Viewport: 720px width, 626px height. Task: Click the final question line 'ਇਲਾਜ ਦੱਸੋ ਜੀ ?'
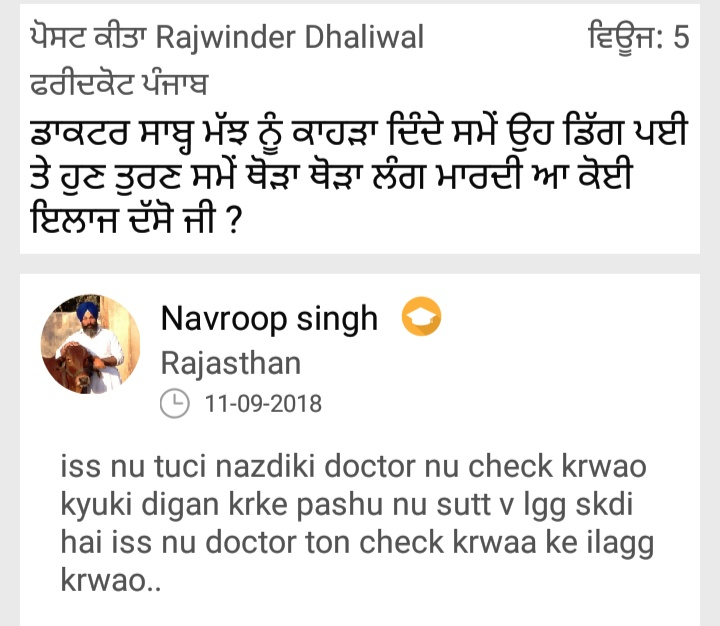coord(135,219)
